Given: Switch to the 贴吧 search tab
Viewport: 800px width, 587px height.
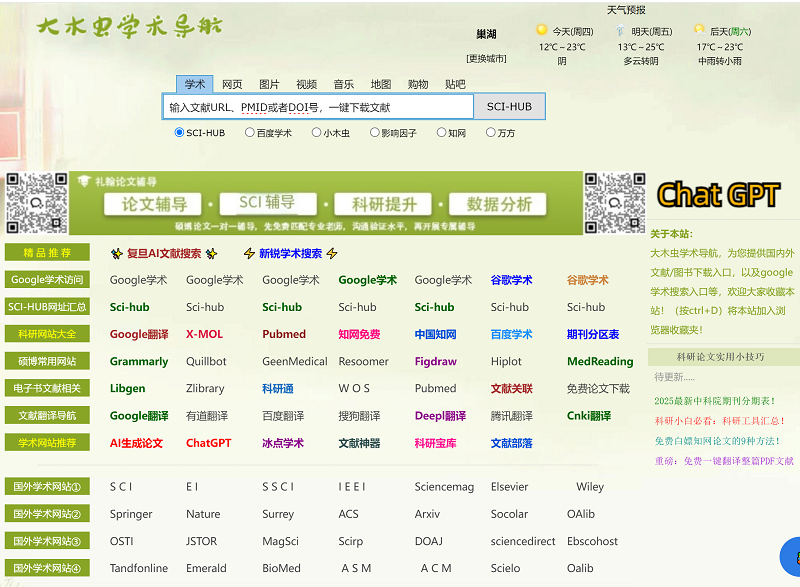Looking at the screenshot, I should click(455, 84).
